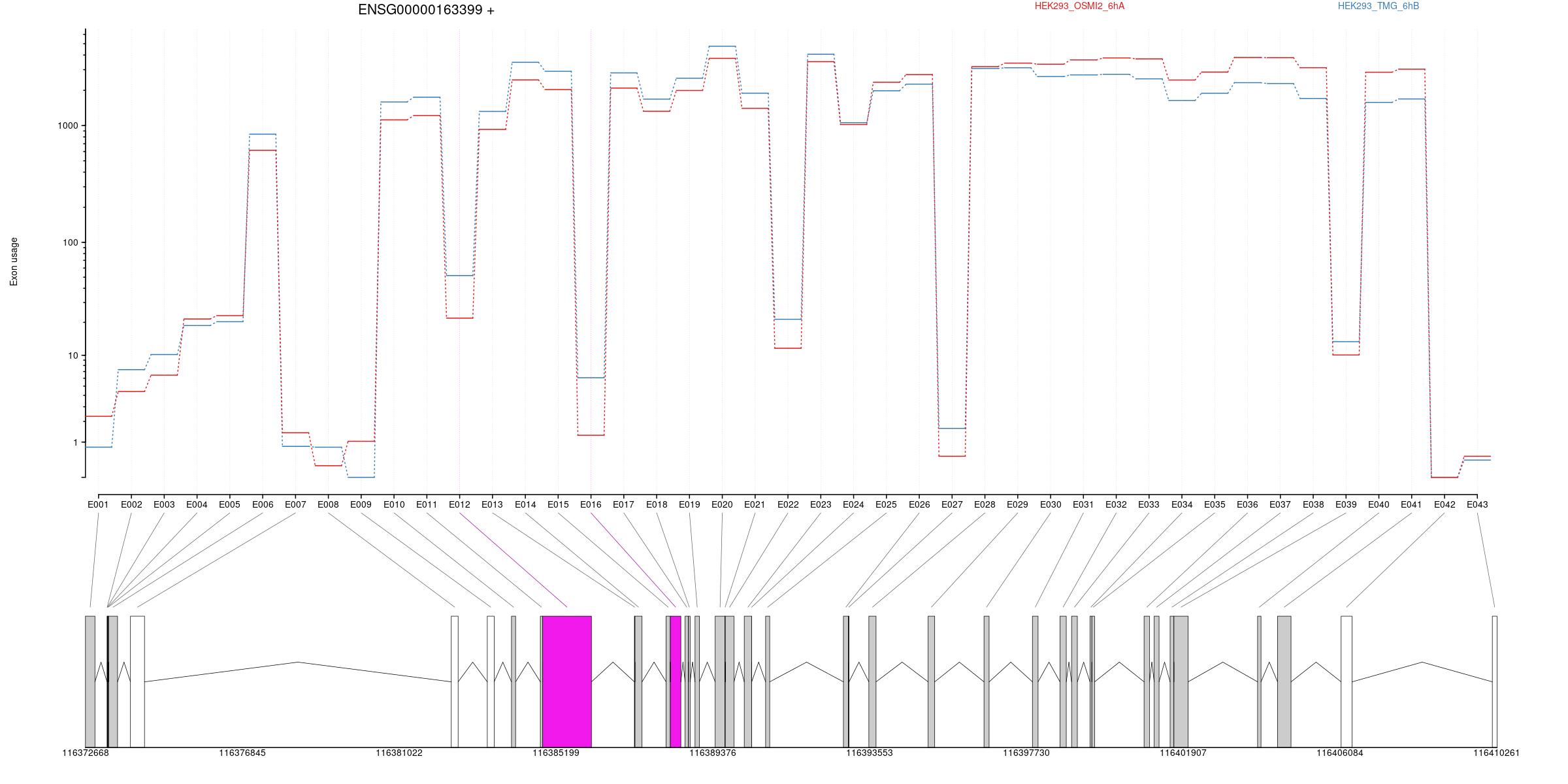The width and height of the screenshot is (1568, 784).
Task: Click exon label E025
Action: [x=886, y=504]
